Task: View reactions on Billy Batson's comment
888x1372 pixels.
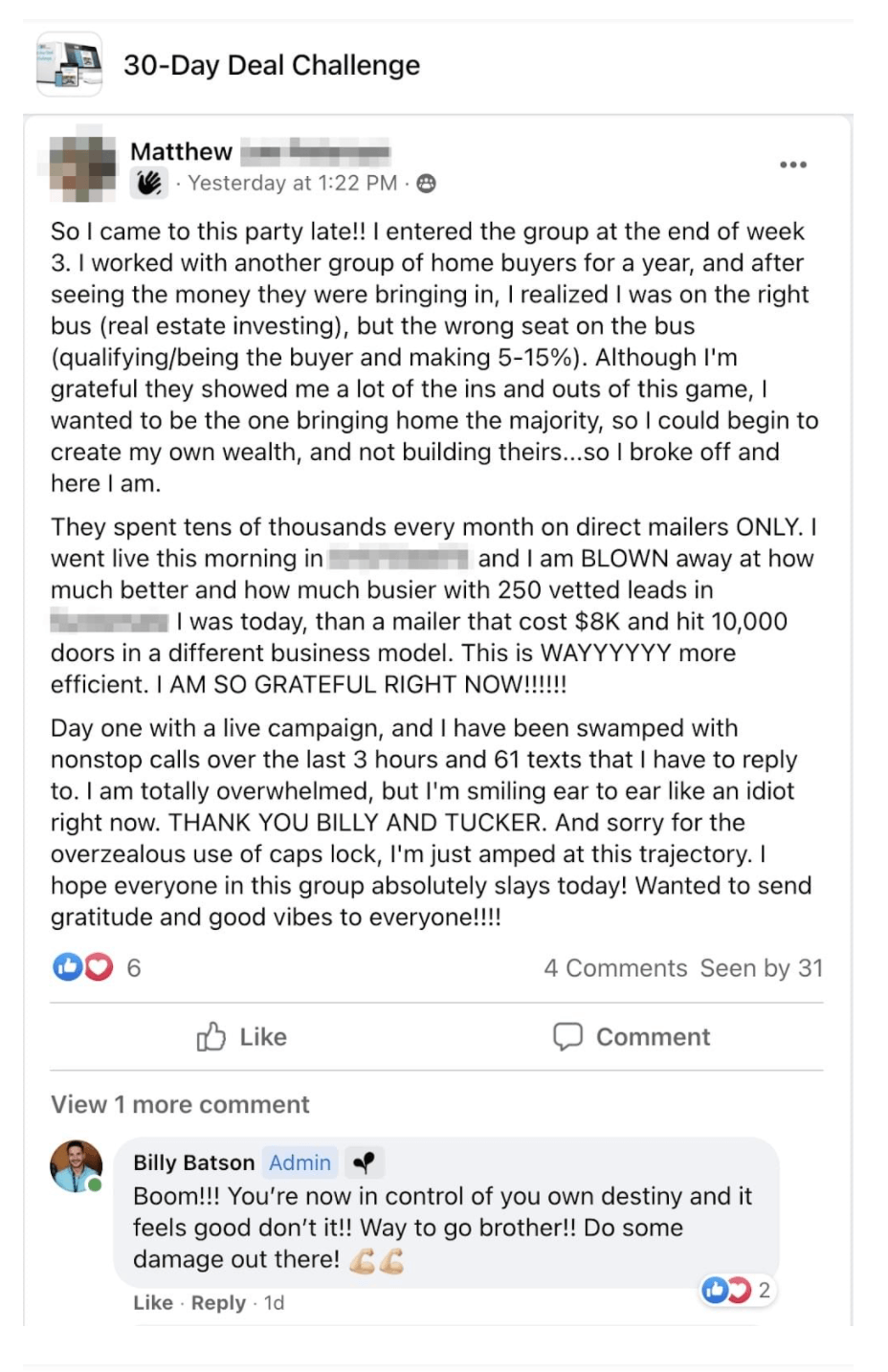Action: (736, 1291)
